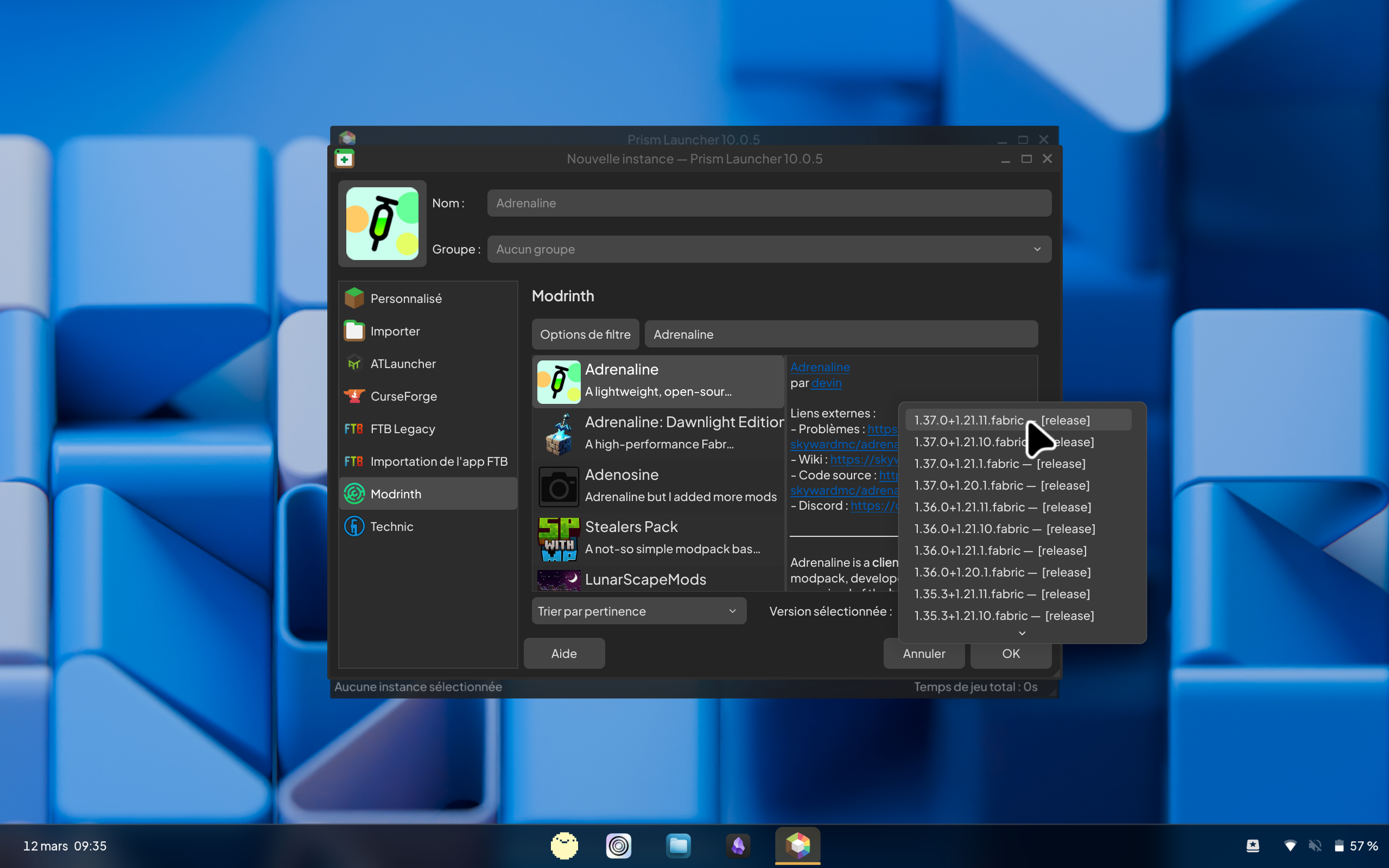The height and width of the screenshot is (868, 1389).
Task: Open the purple flame app in taskbar
Action: pyautogui.click(x=738, y=845)
